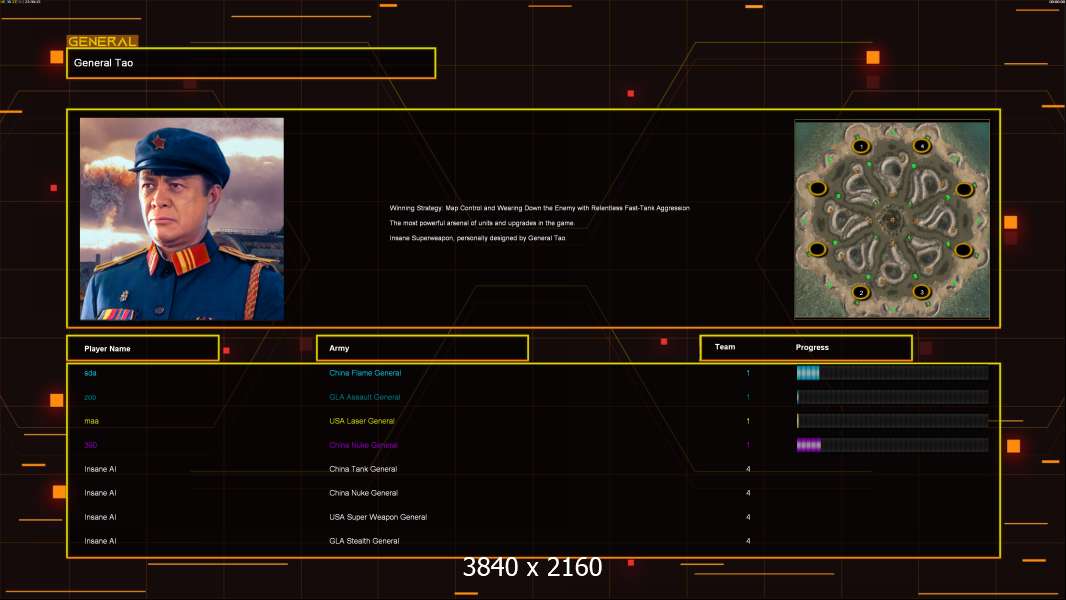1066x600 pixels.
Task: Select purple "China Nuke General" army entry
Action: coord(363,445)
